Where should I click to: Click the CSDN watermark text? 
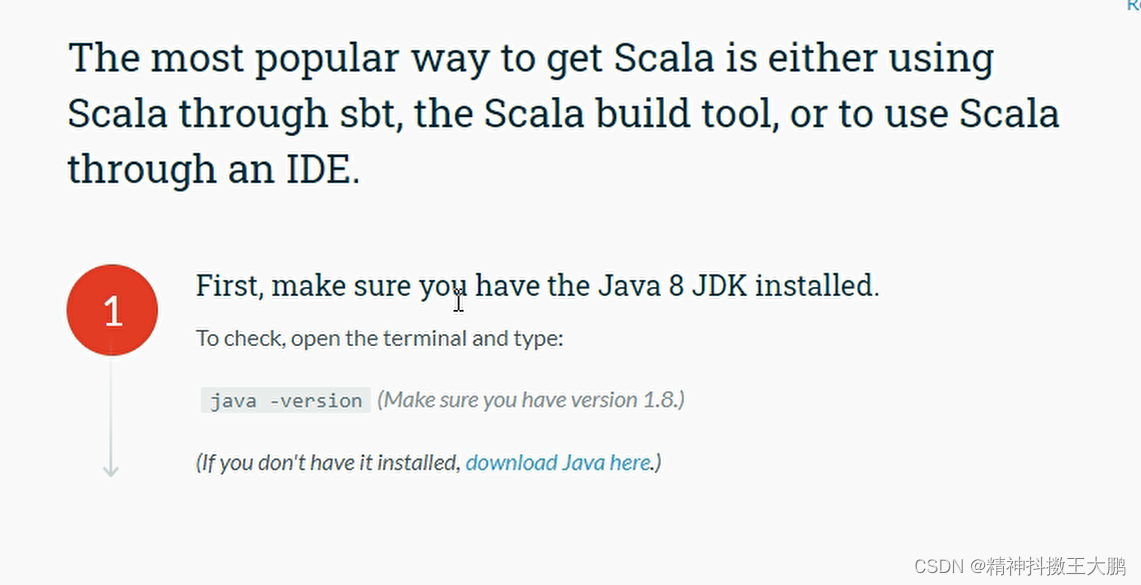(1019, 566)
